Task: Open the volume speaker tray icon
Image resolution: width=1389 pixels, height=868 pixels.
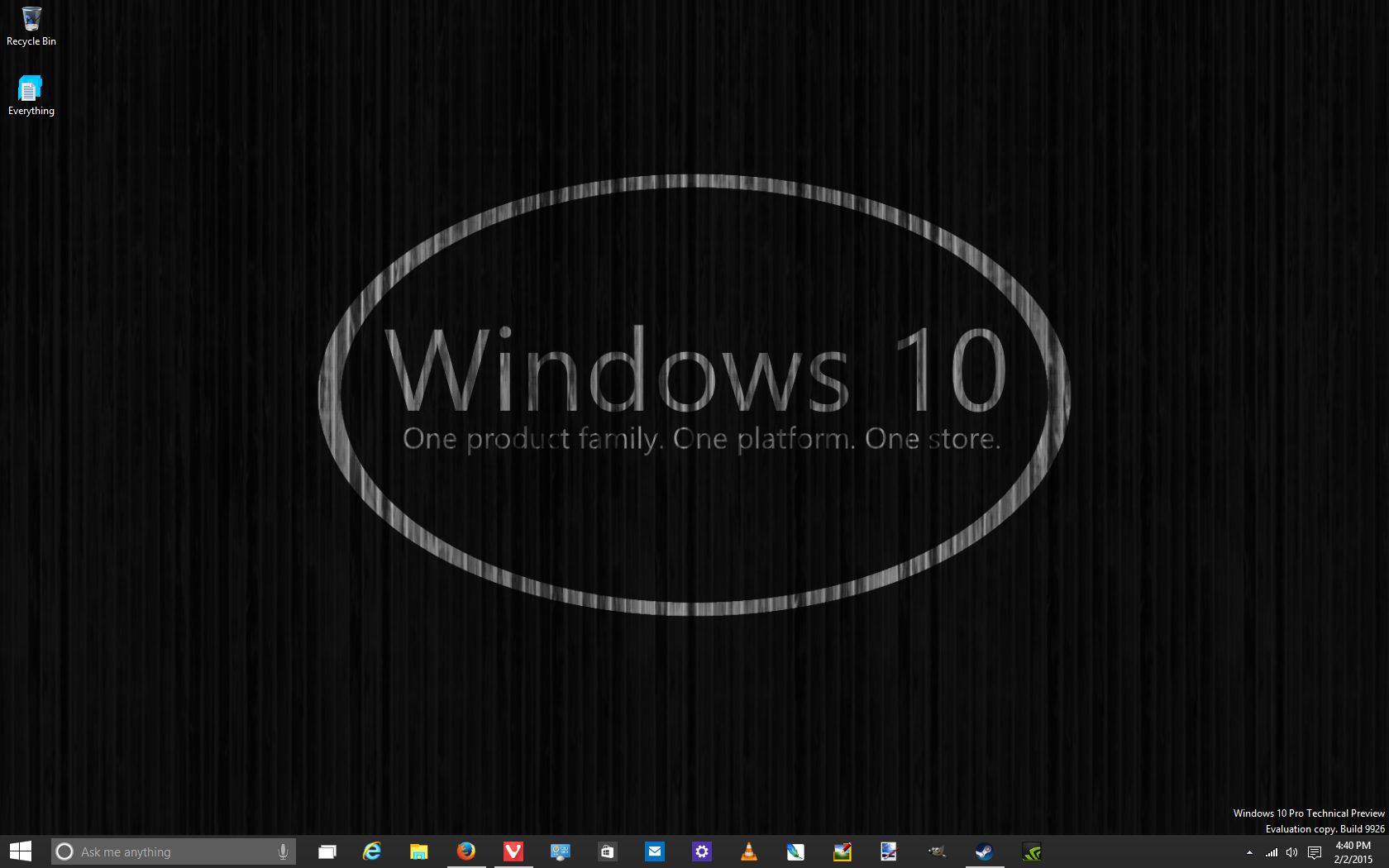Action: coord(1292,852)
